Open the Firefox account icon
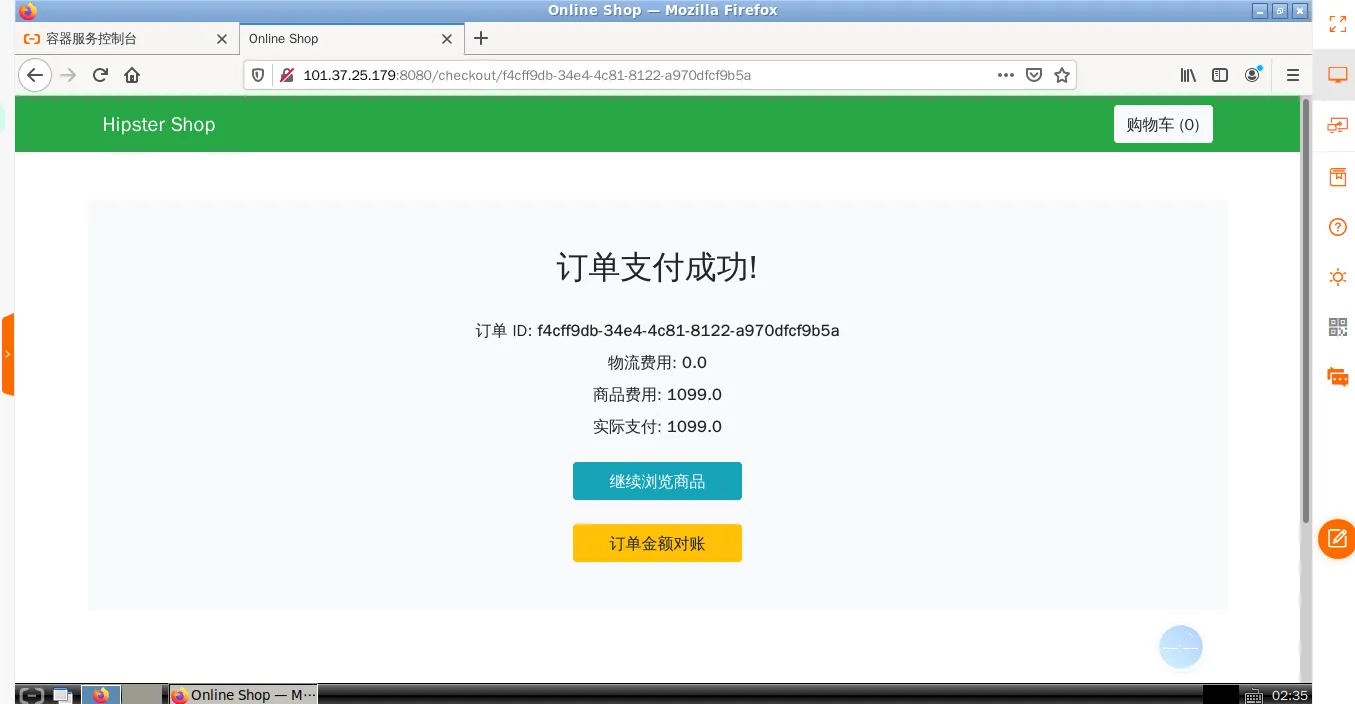Image resolution: width=1355 pixels, height=704 pixels. coord(1252,75)
